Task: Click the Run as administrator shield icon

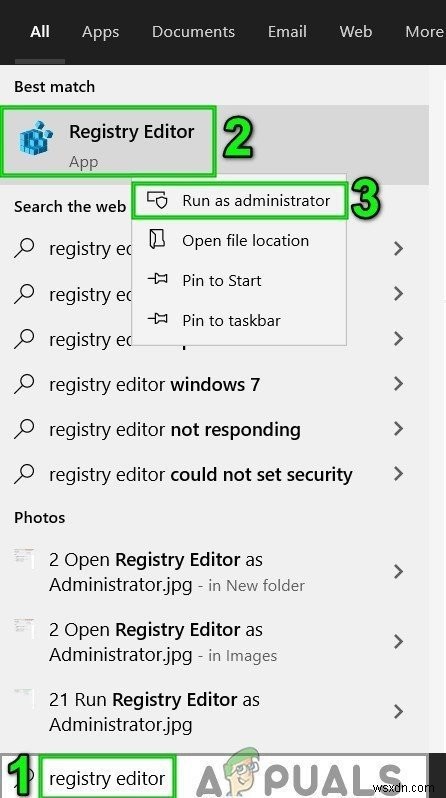Action: (x=157, y=200)
